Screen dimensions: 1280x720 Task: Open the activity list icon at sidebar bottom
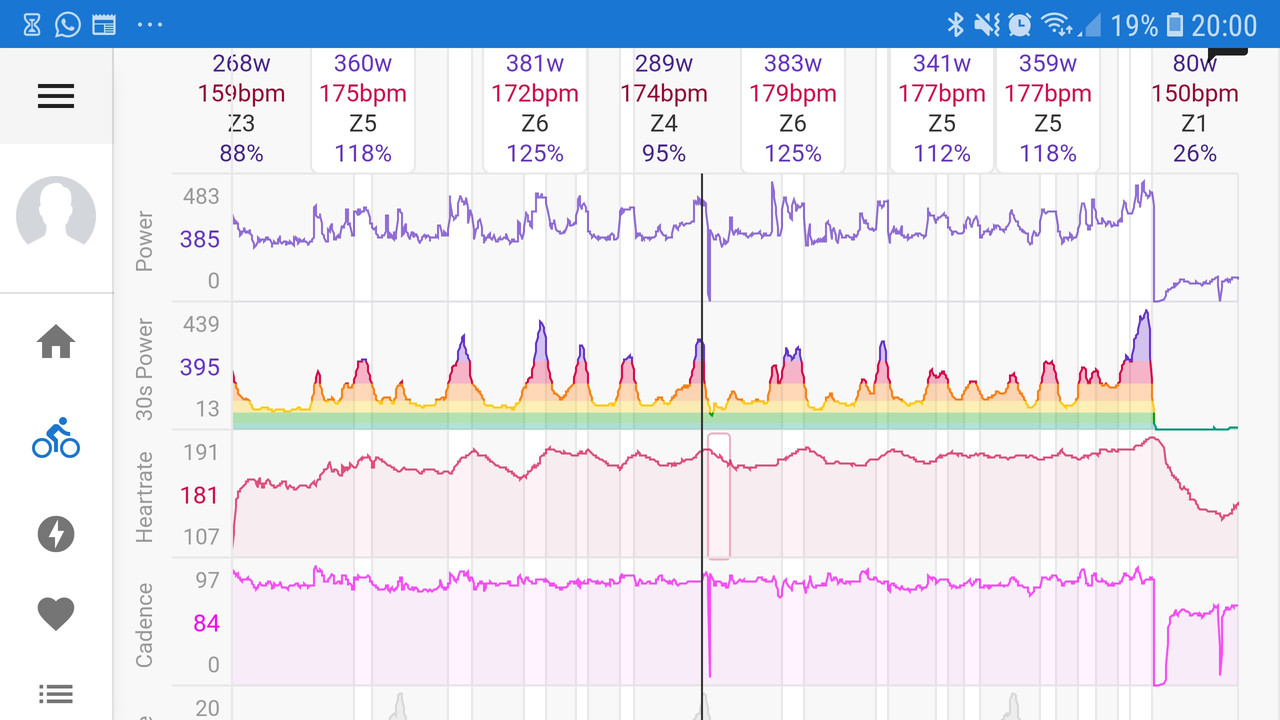[x=55, y=694]
